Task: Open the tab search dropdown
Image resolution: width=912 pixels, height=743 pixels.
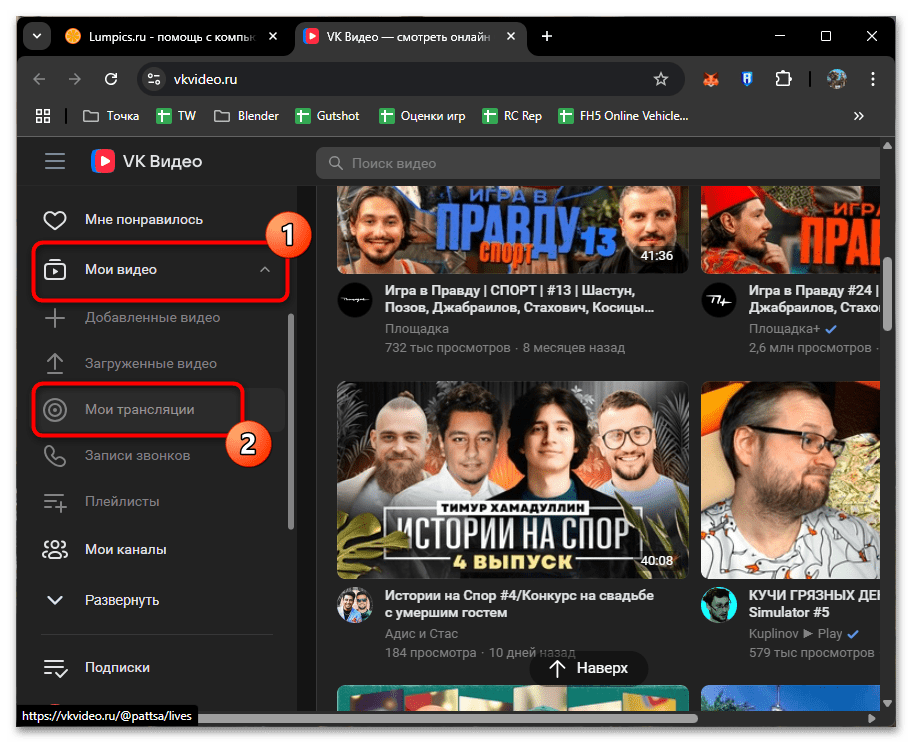Action: point(37,36)
